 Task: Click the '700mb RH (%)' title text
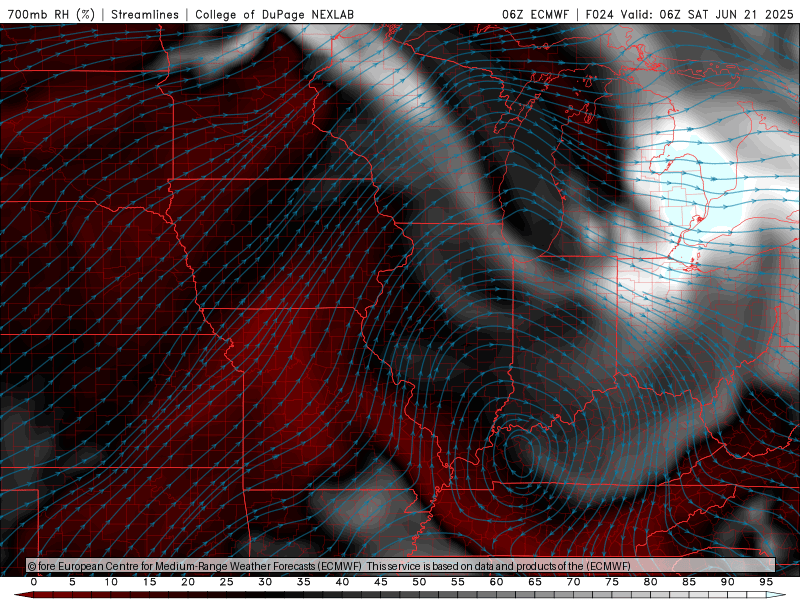click(51, 14)
